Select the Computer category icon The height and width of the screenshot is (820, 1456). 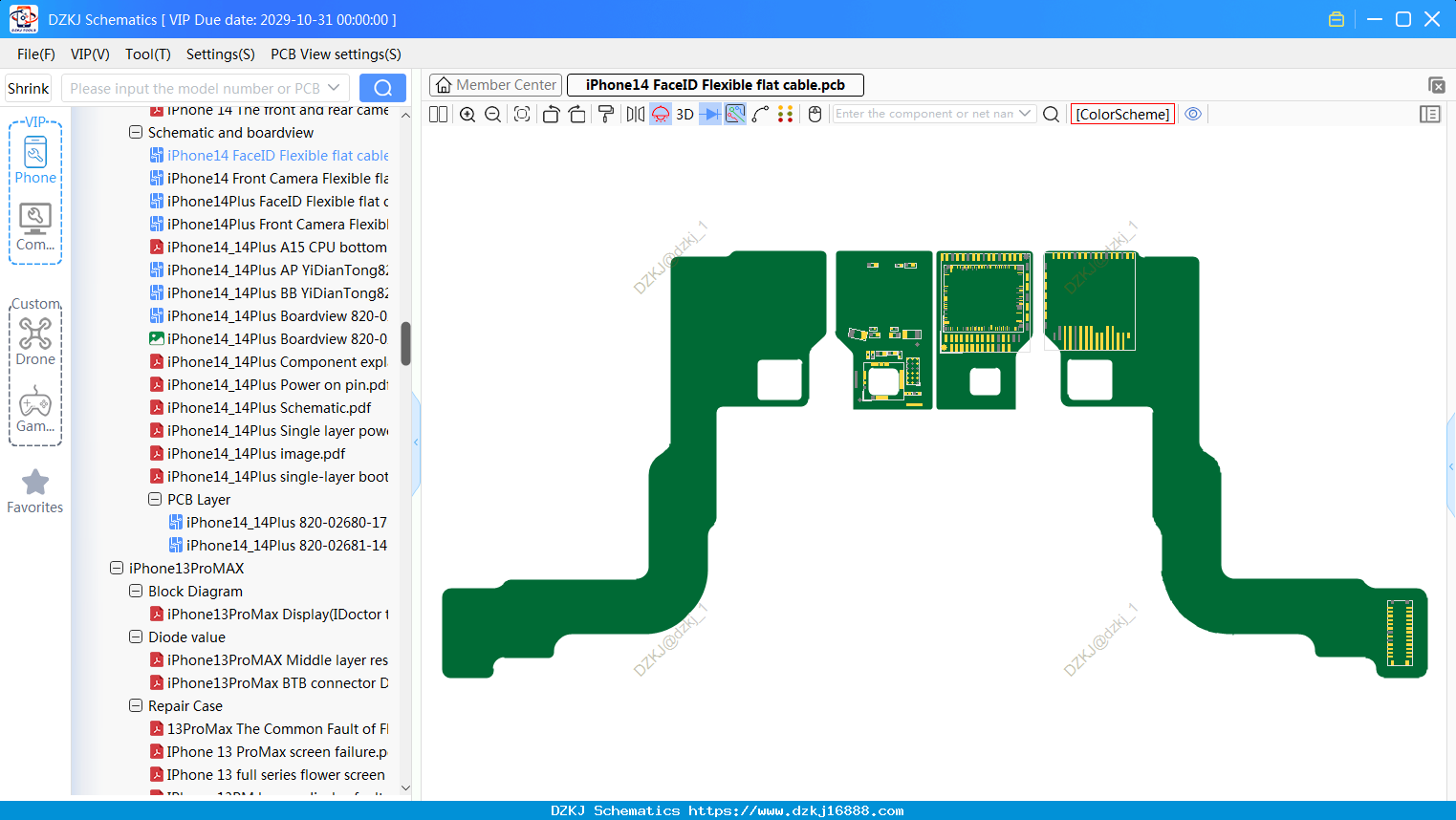point(35,227)
